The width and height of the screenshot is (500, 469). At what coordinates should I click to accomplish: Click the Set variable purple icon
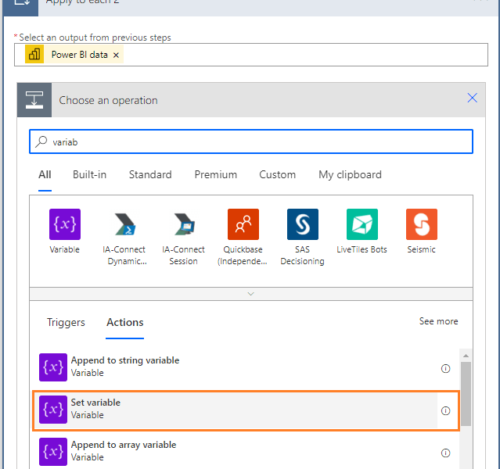(x=53, y=409)
